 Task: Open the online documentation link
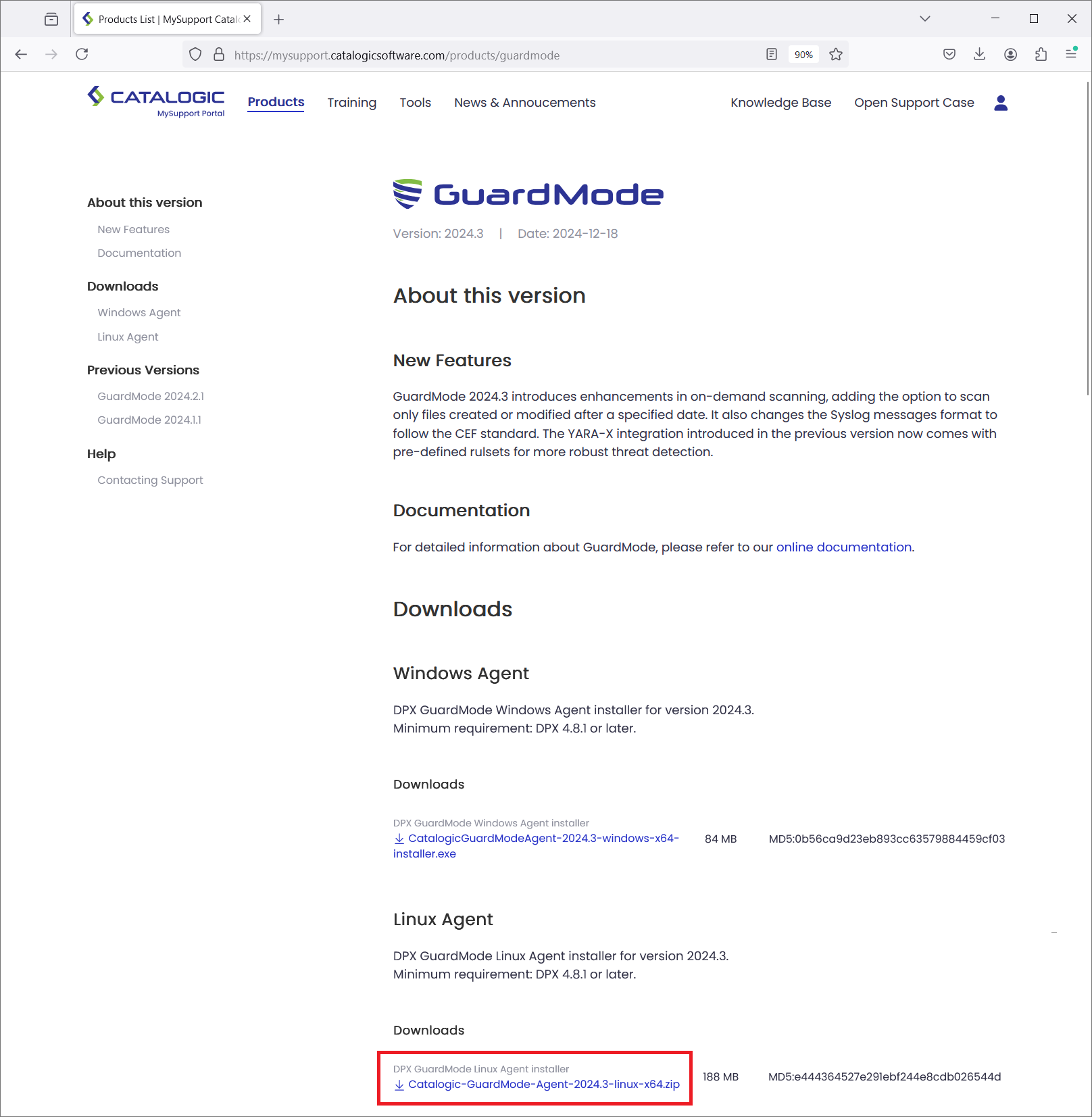point(843,547)
